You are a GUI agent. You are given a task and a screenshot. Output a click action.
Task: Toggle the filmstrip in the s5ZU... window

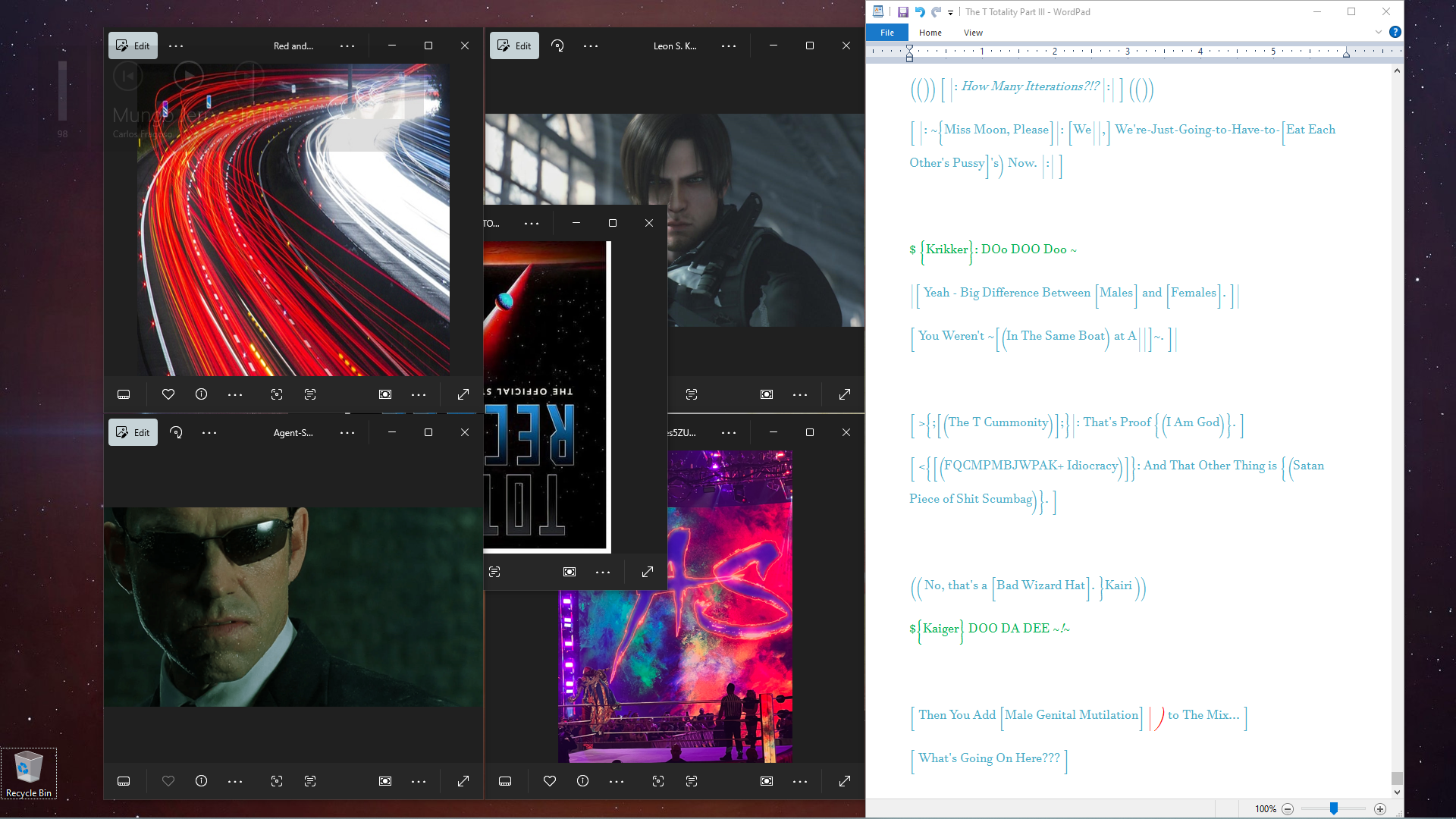[505, 781]
